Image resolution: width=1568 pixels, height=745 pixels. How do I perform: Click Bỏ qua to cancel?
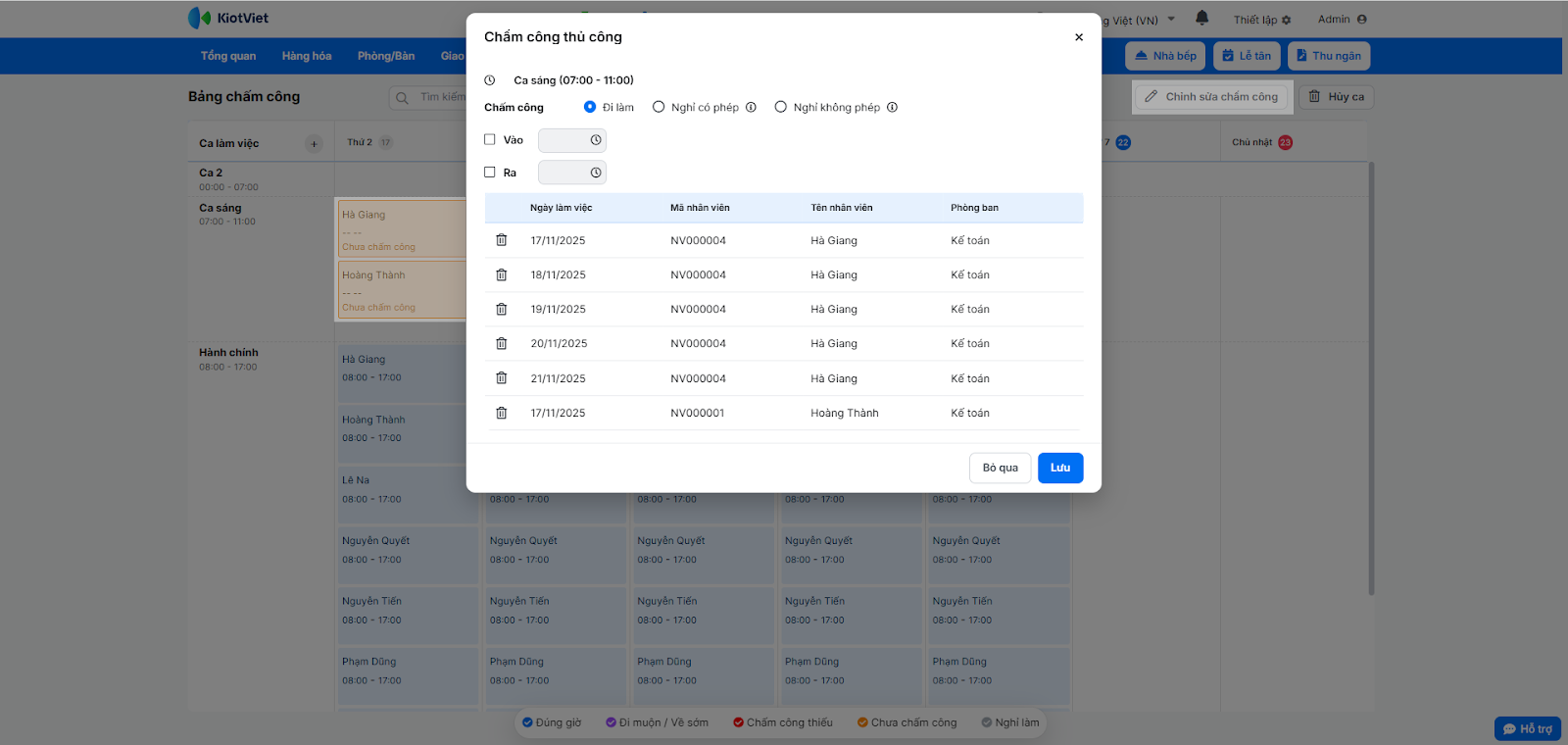[1001, 468]
